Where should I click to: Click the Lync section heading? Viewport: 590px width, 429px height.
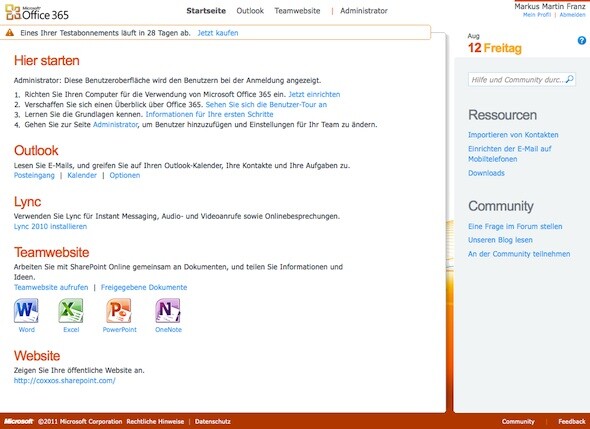coord(27,202)
